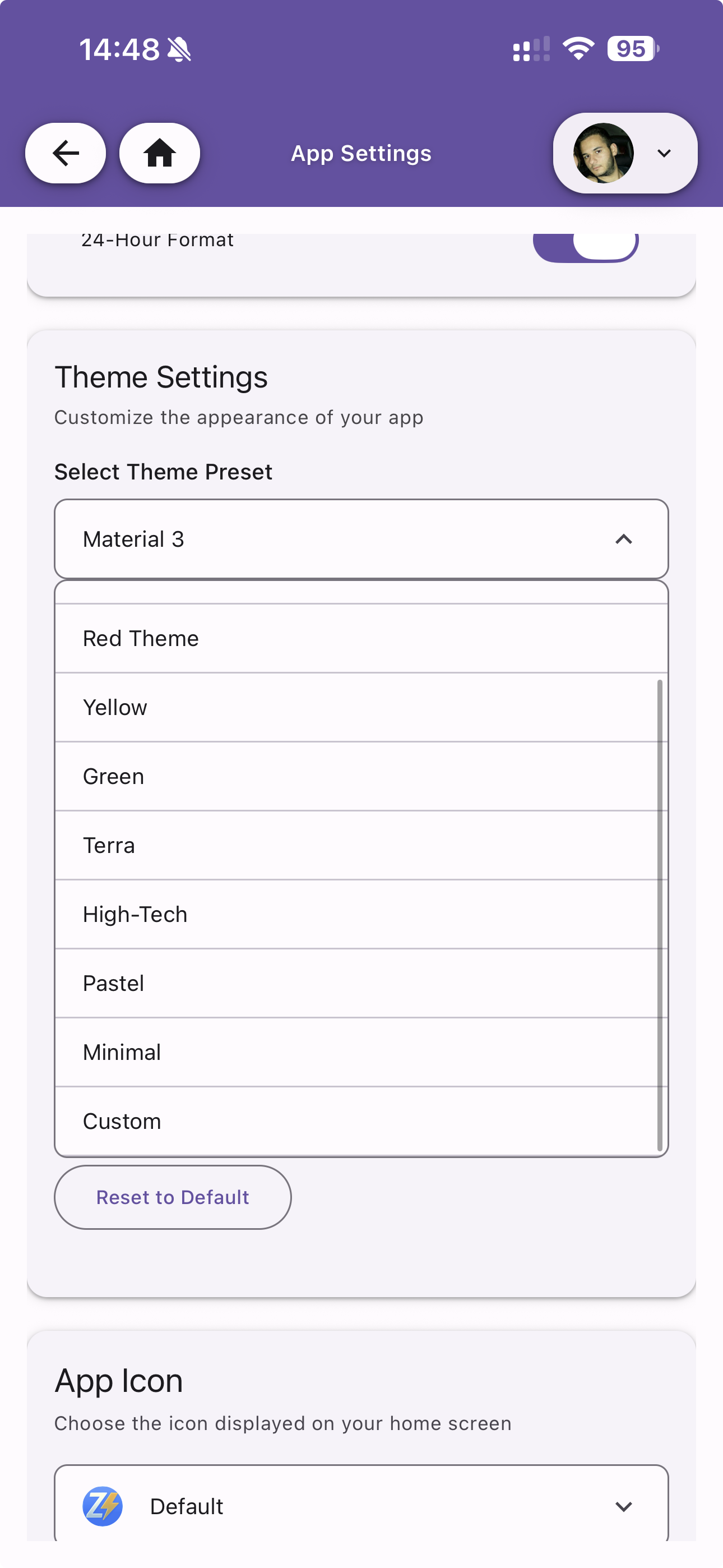Expand the profile menu chevron

pyautogui.click(x=664, y=153)
